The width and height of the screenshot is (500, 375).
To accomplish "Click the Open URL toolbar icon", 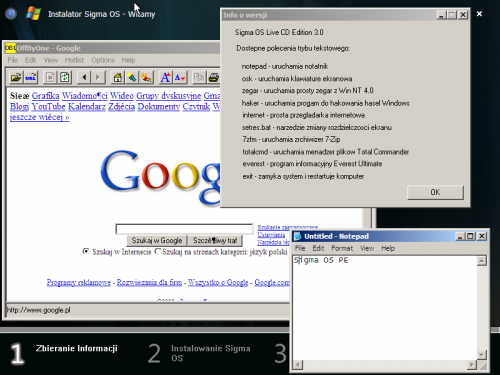I will pos(31,77).
